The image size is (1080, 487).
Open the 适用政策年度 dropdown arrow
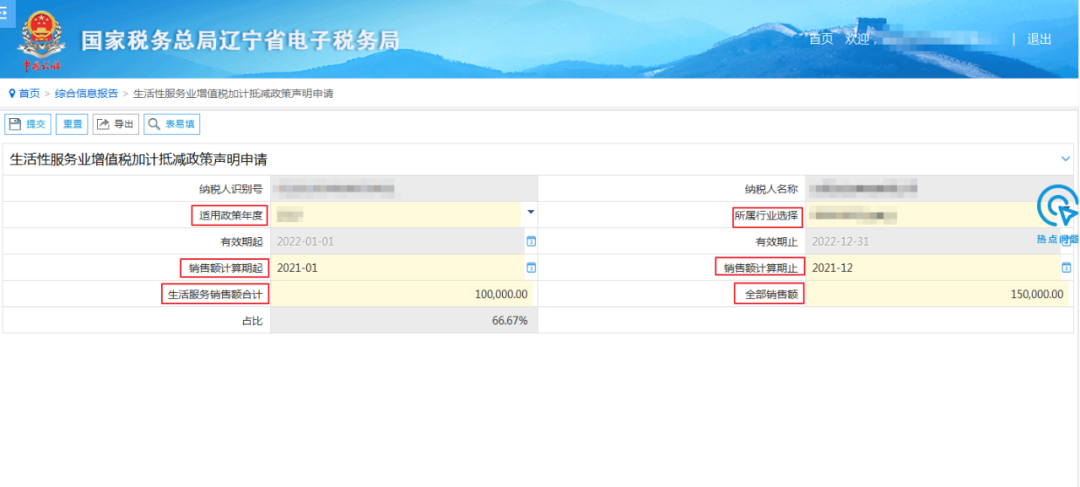pyautogui.click(x=531, y=213)
